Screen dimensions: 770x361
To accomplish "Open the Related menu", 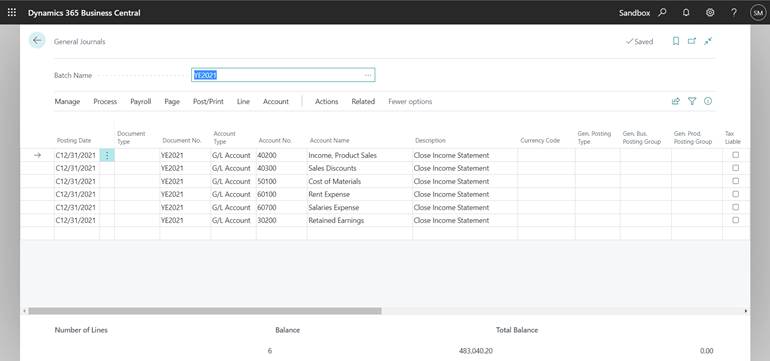I will click(x=363, y=101).
